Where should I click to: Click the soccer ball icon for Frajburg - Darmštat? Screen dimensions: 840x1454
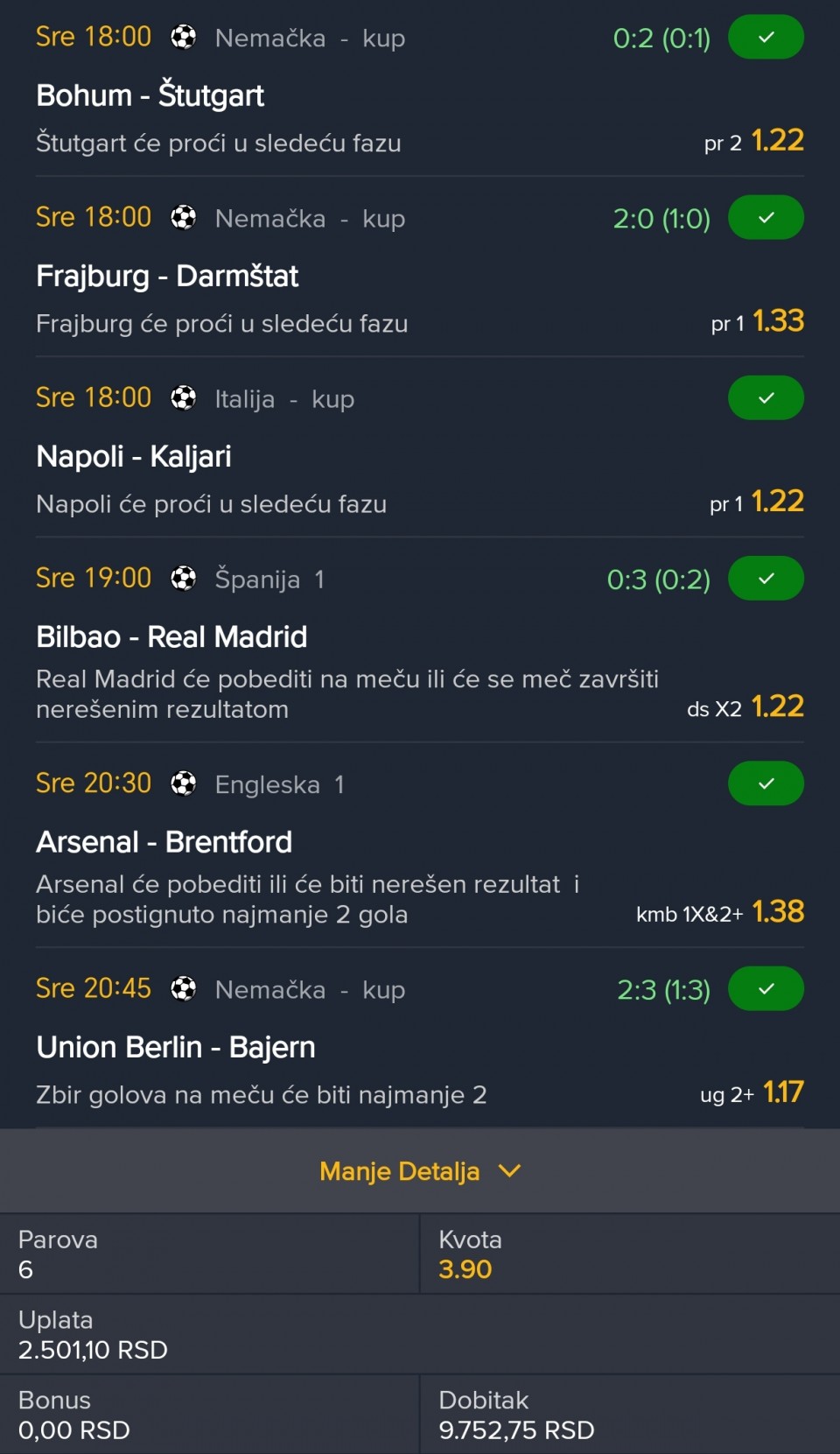[x=184, y=217]
